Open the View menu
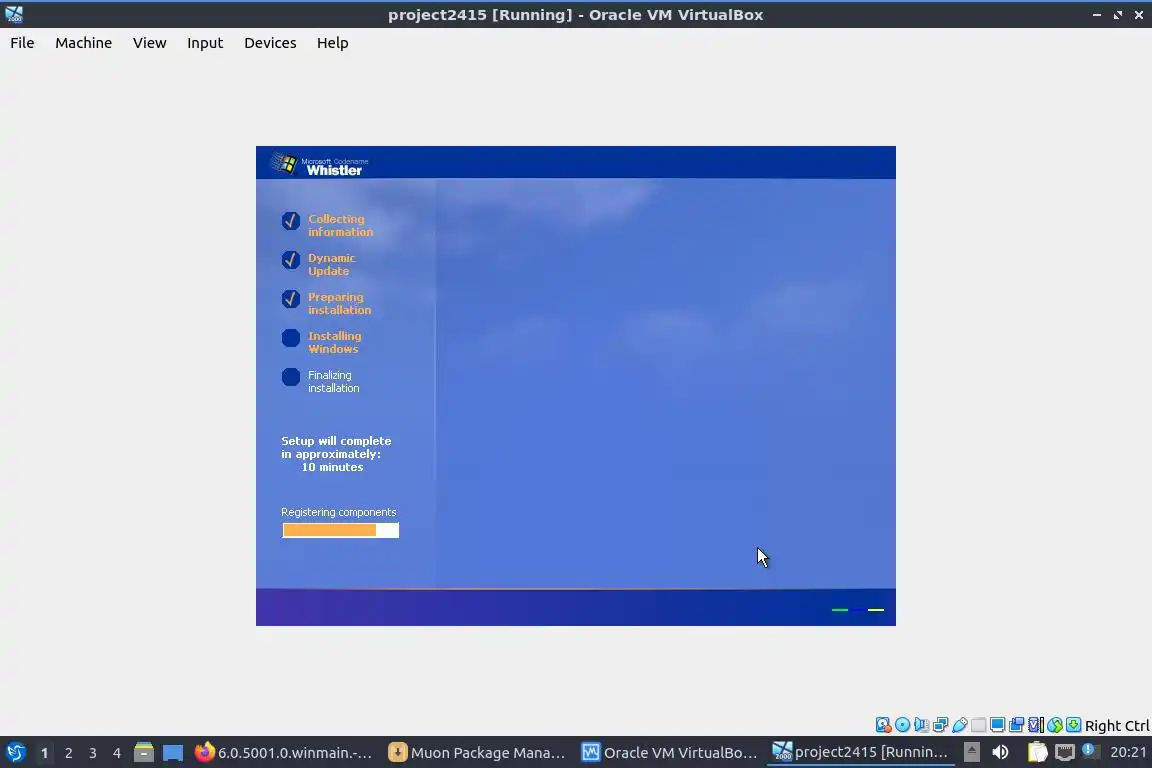Screen dimensions: 1152x768 coord(149,43)
